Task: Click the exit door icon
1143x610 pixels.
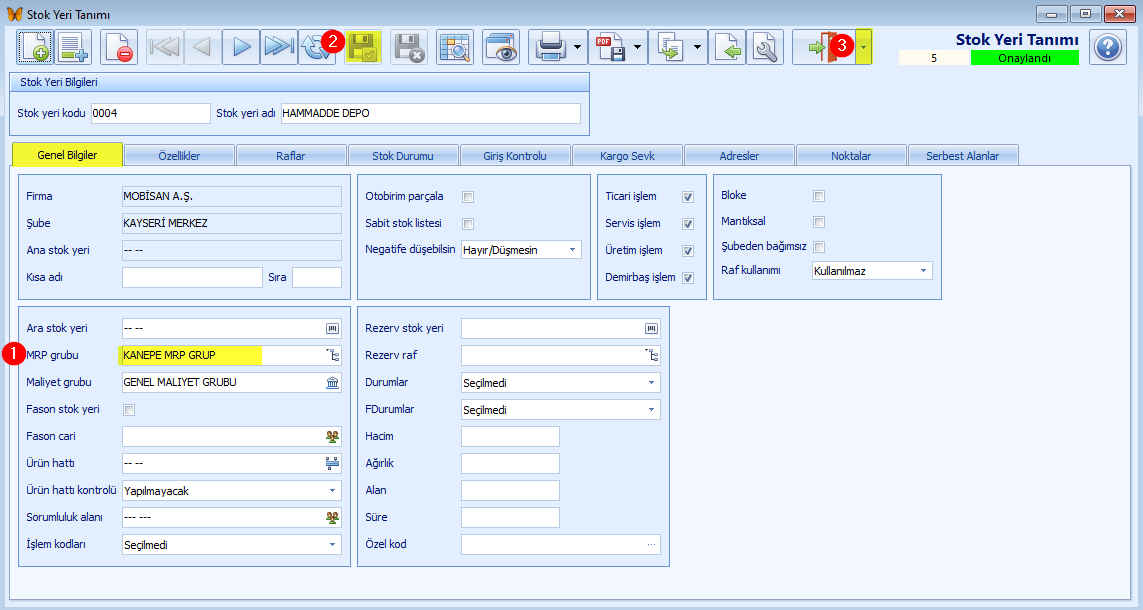Action: point(824,47)
